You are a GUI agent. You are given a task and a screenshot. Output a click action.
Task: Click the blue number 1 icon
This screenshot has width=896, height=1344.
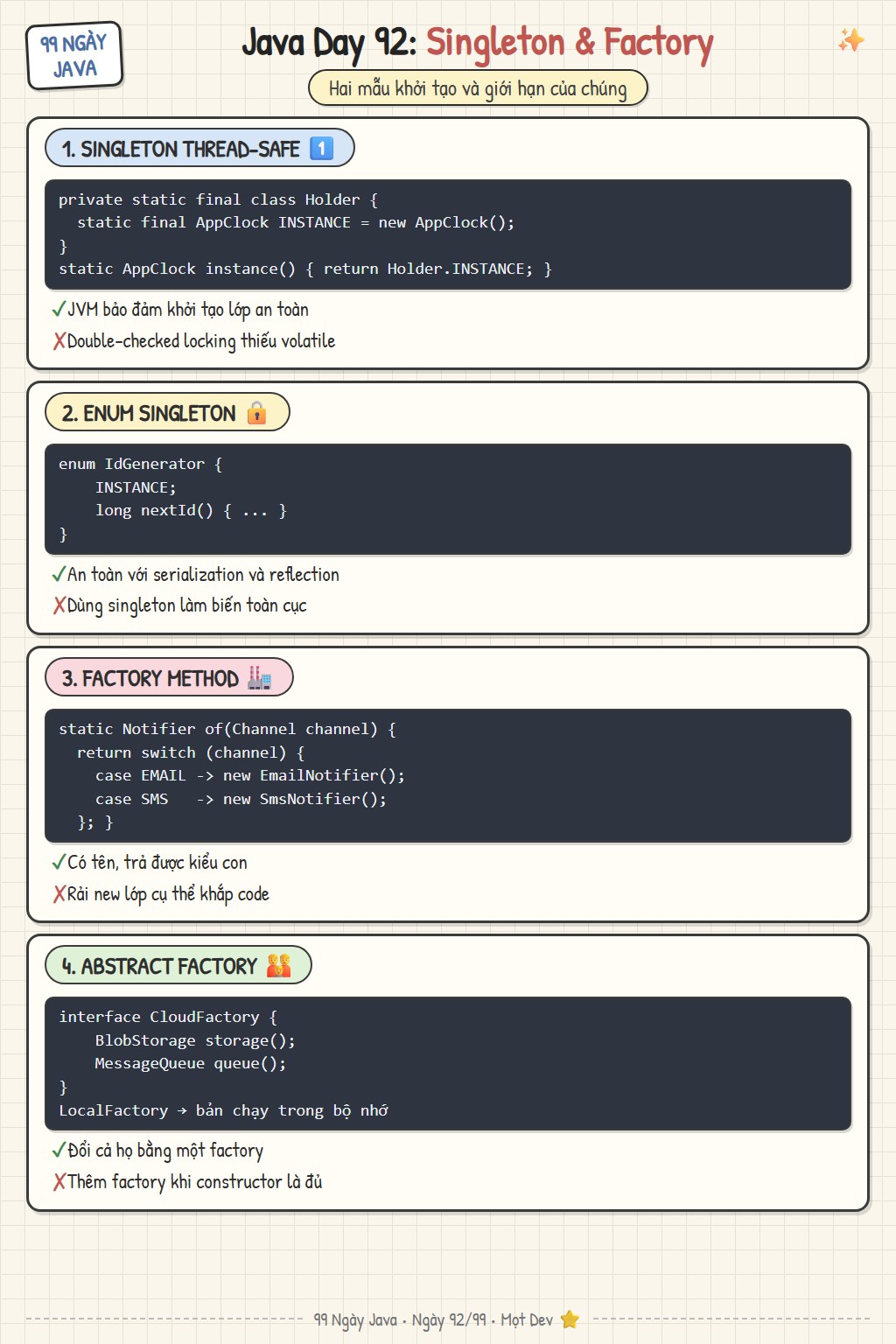[x=322, y=149]
